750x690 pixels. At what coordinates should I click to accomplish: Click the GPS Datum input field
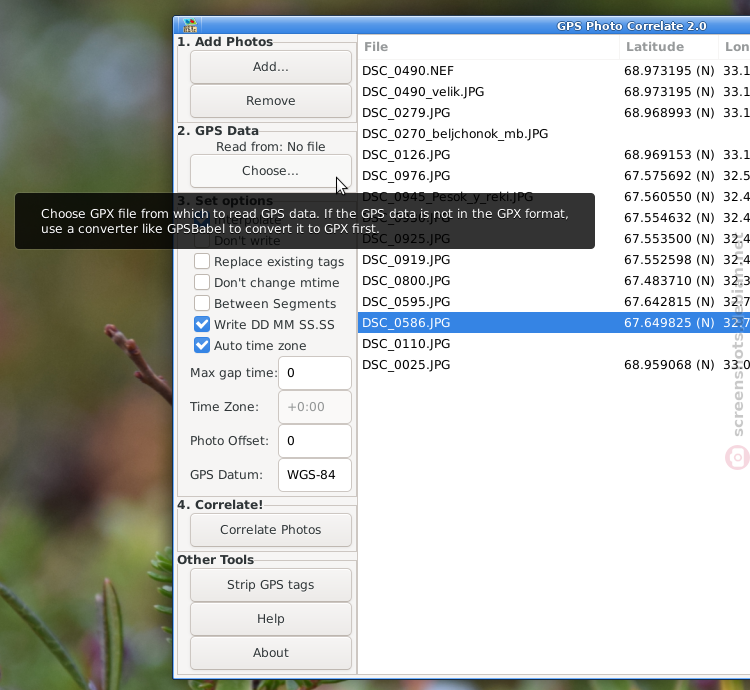point(315,475)
